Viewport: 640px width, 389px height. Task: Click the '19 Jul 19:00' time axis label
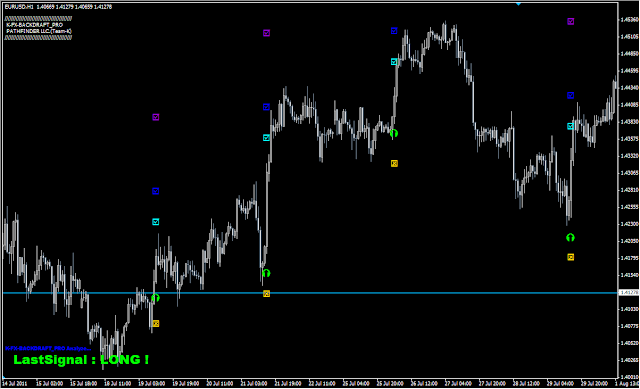(x=186, y=384)
